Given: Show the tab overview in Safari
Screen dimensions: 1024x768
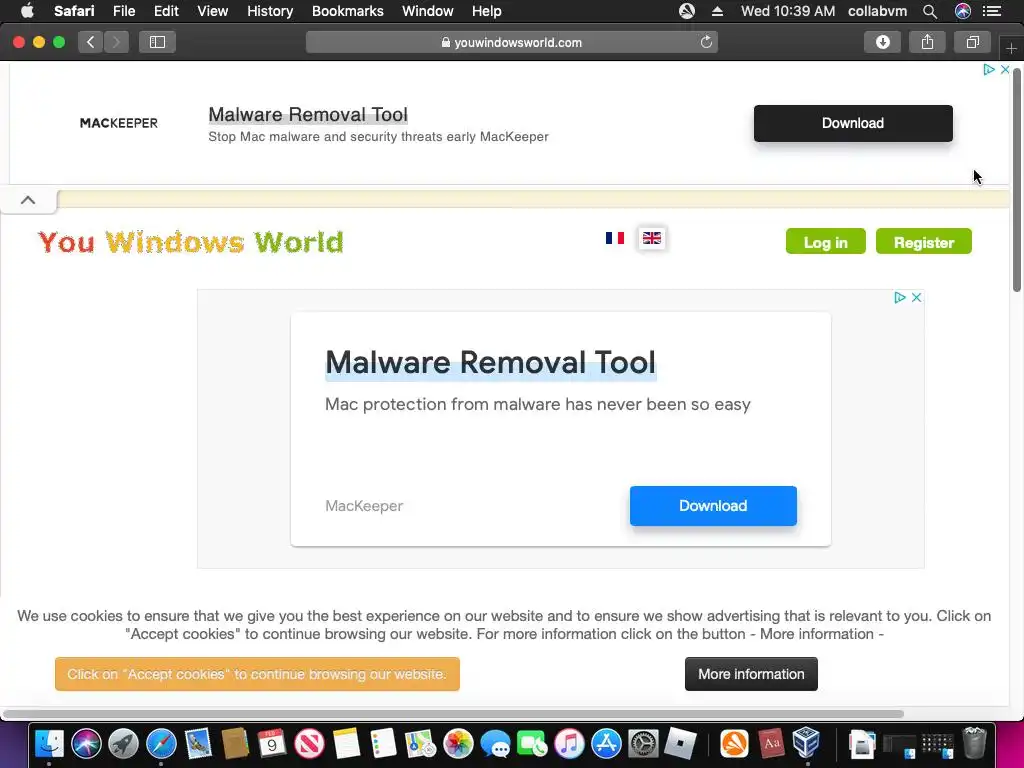Looking at the screenshot, I should (972, 42).
